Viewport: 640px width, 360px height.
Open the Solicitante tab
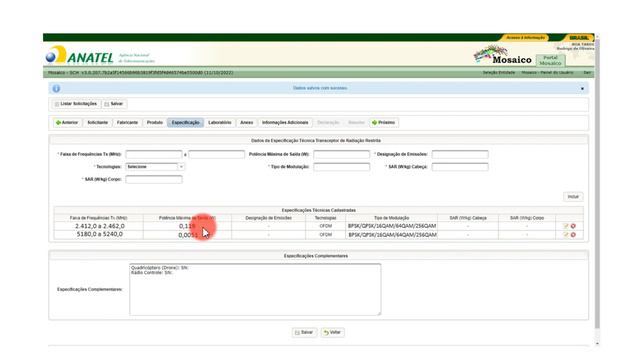[98, 122]
